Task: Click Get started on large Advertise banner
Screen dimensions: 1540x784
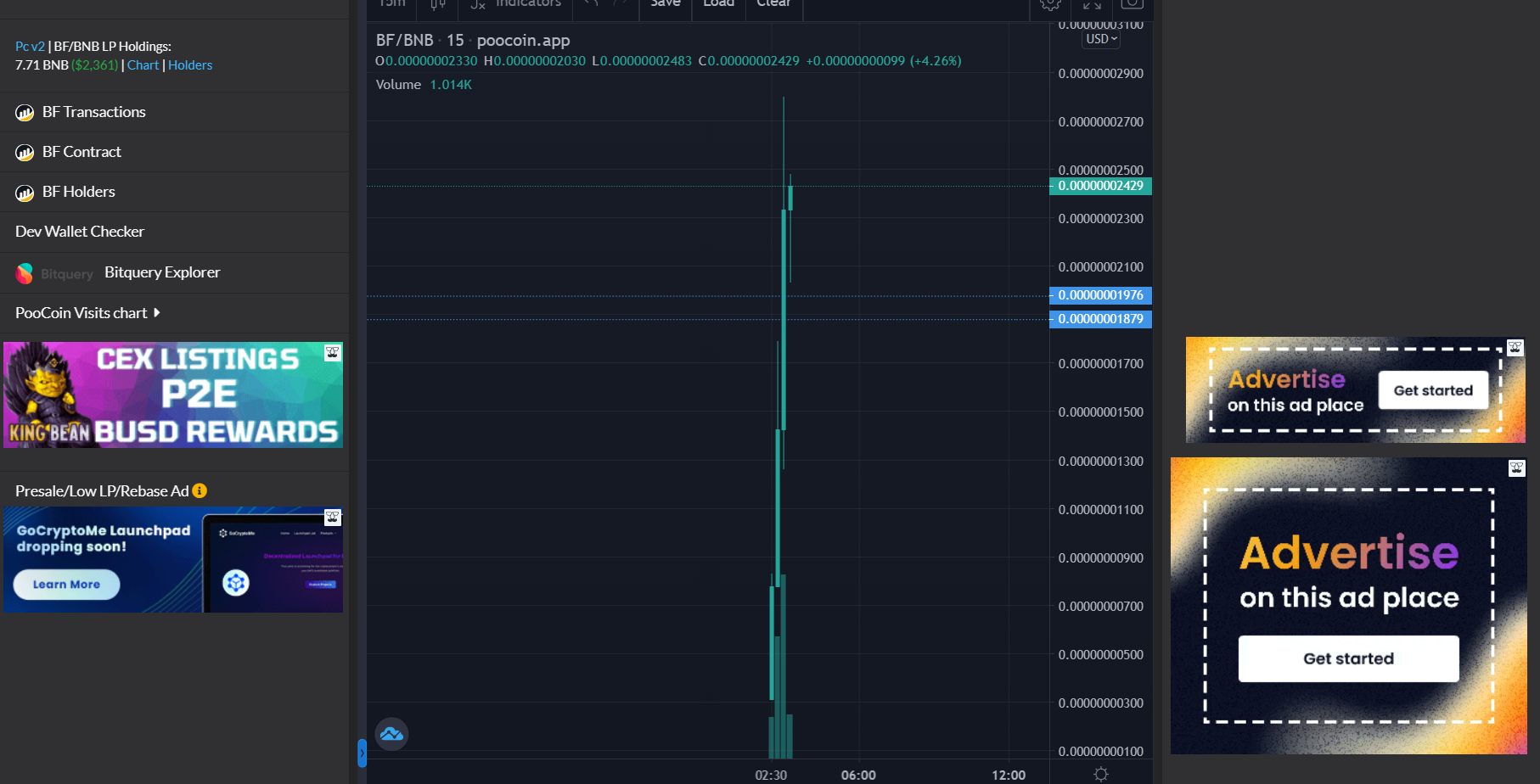Action: (x=1348, y=658)
